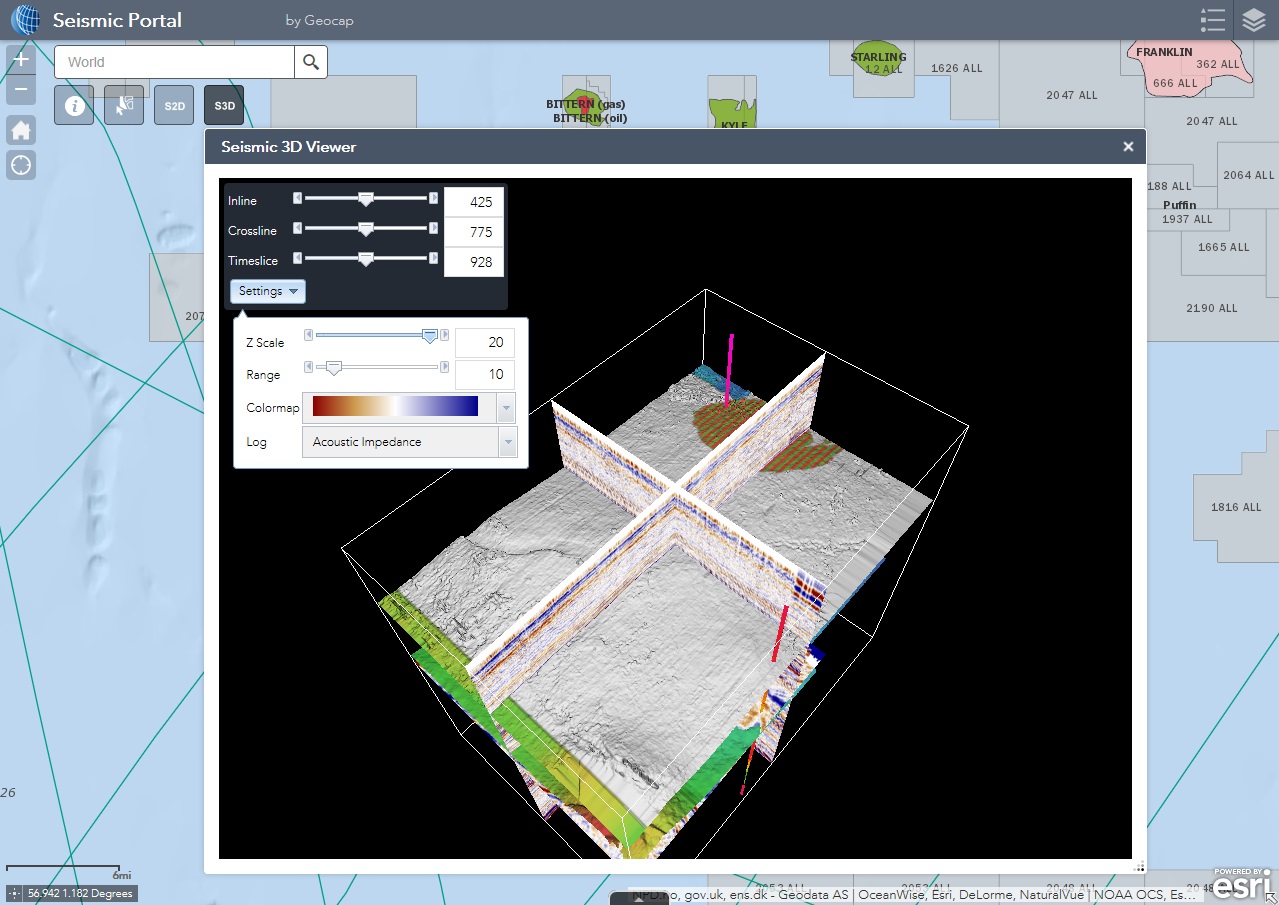This screenshot has height=905, width=1279.
Task: Focus the Range value field 10
Action: tap(485, 375)
